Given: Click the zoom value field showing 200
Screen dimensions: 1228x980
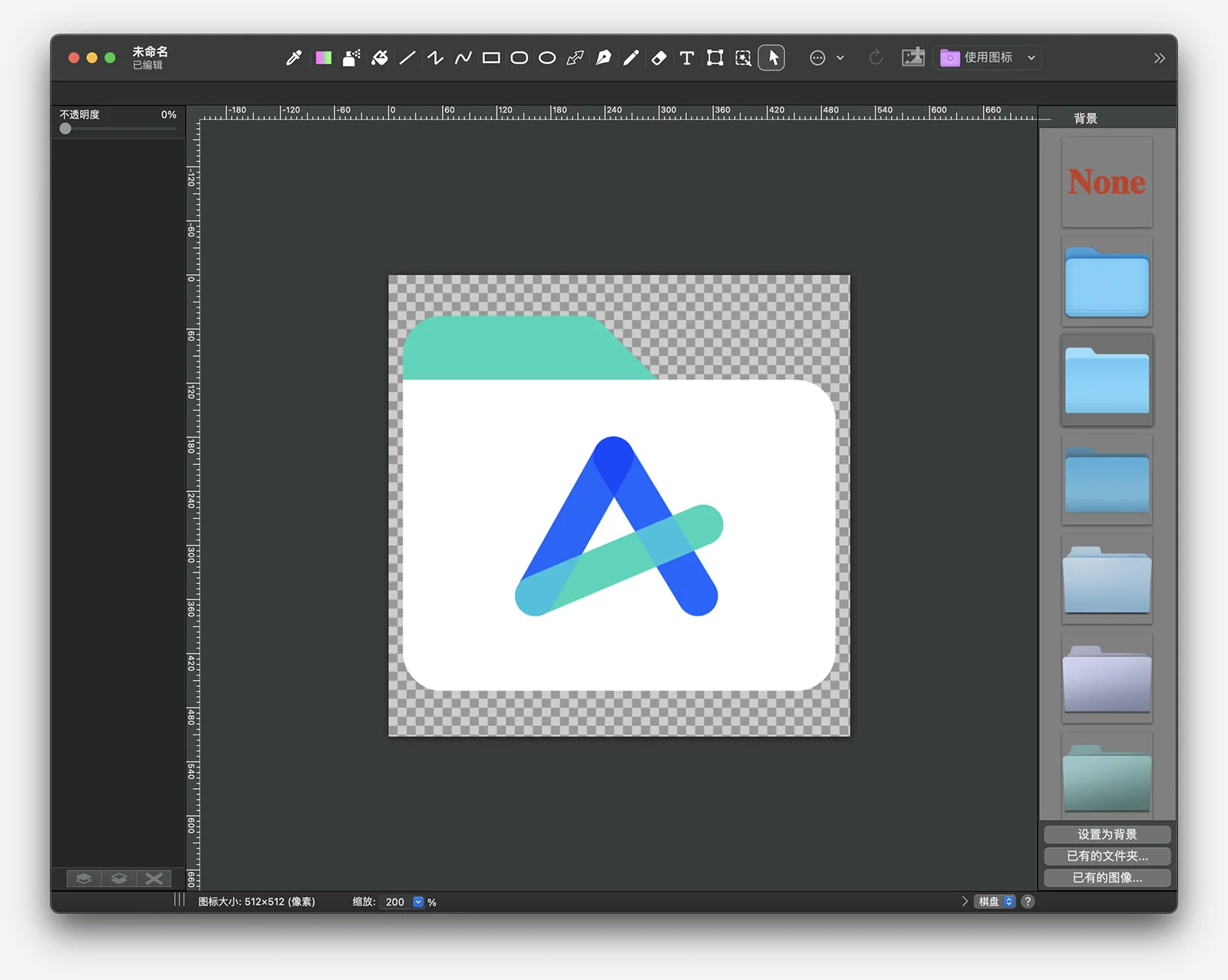Looking at the screenshot, I should [395, 902].
